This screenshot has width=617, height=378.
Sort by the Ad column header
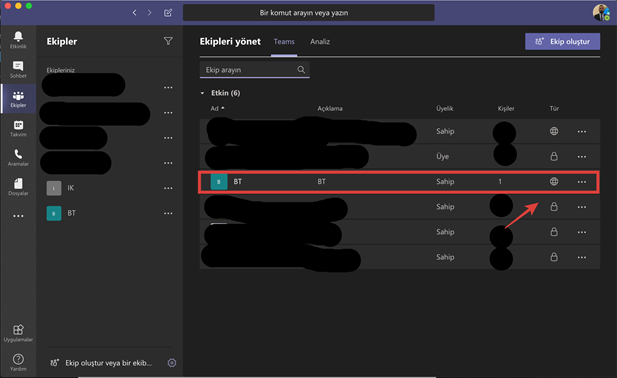click(x=217, y=108)
